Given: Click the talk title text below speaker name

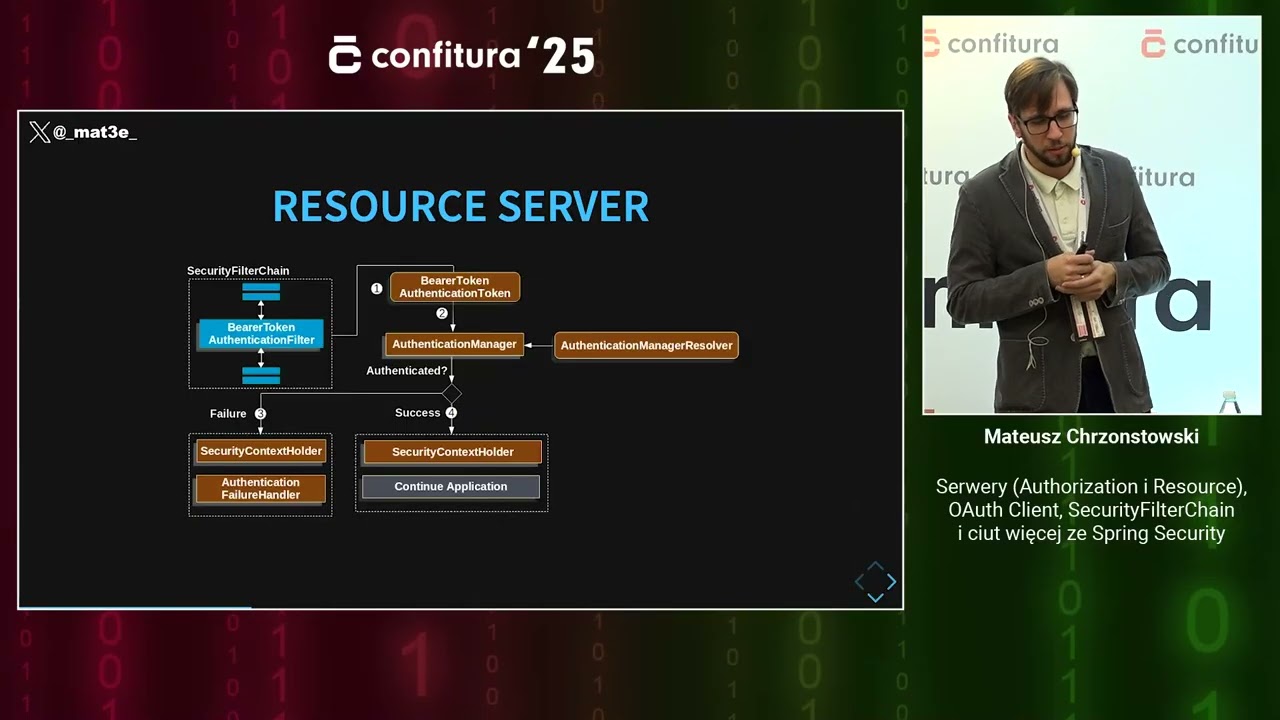Looking at the screenshot, I should (1091, 510).
